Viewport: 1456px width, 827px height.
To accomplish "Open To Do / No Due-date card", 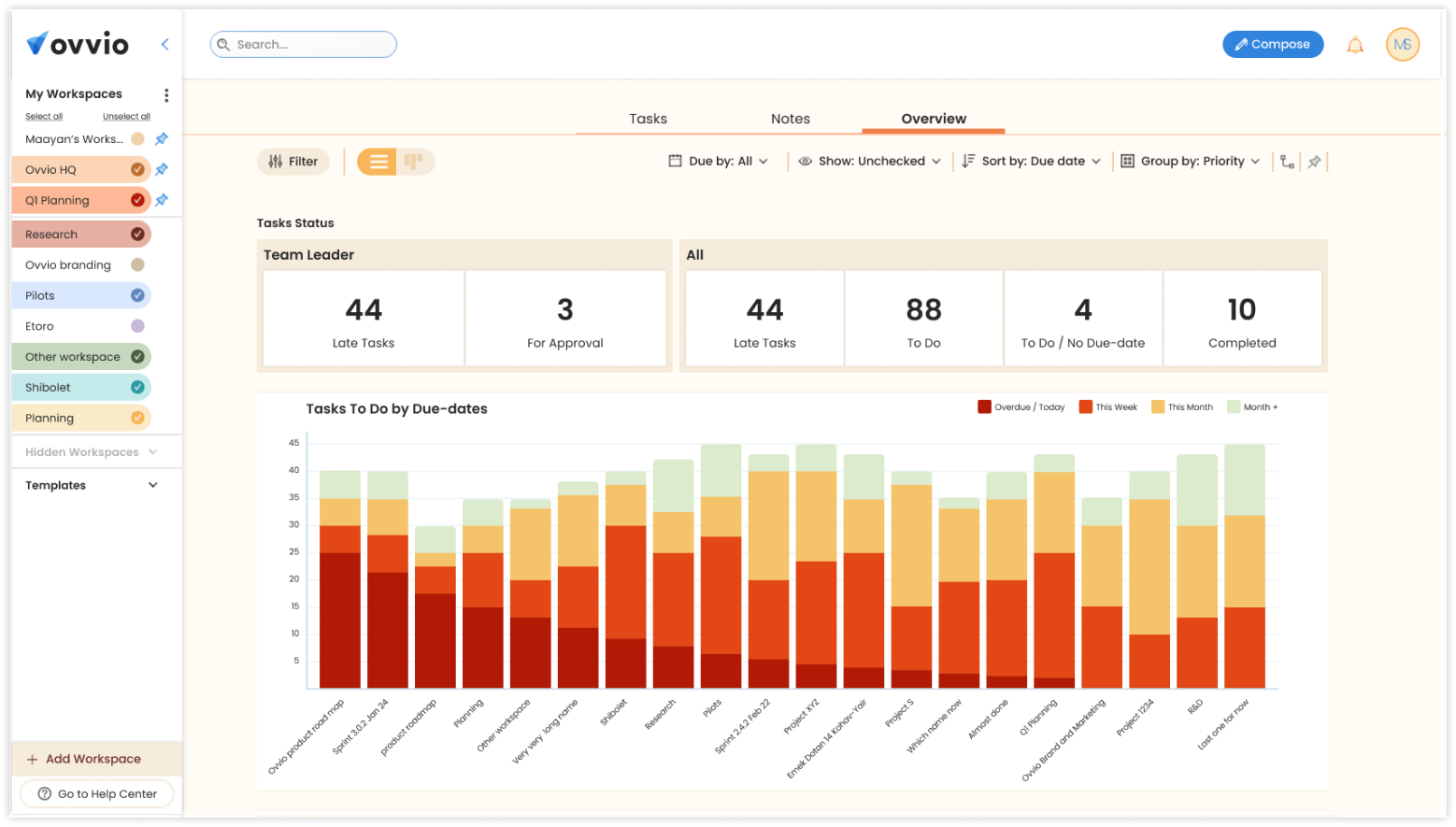I will coord(1083,319).
